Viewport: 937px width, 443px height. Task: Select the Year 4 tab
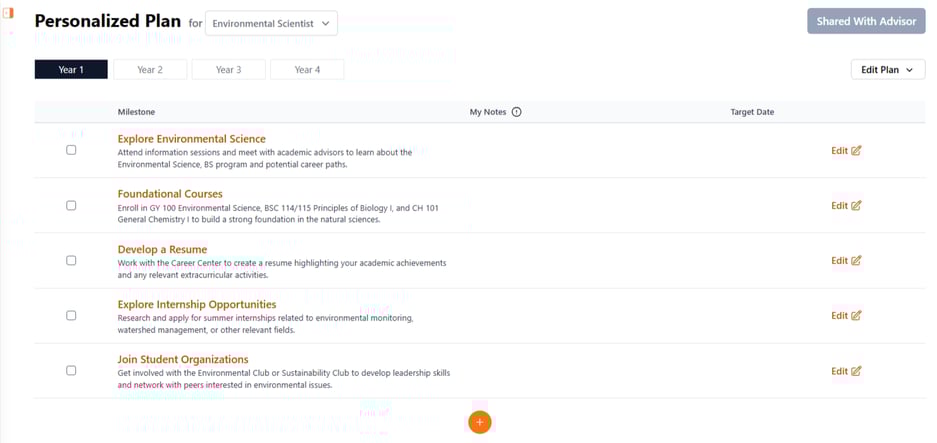point(307,70)
